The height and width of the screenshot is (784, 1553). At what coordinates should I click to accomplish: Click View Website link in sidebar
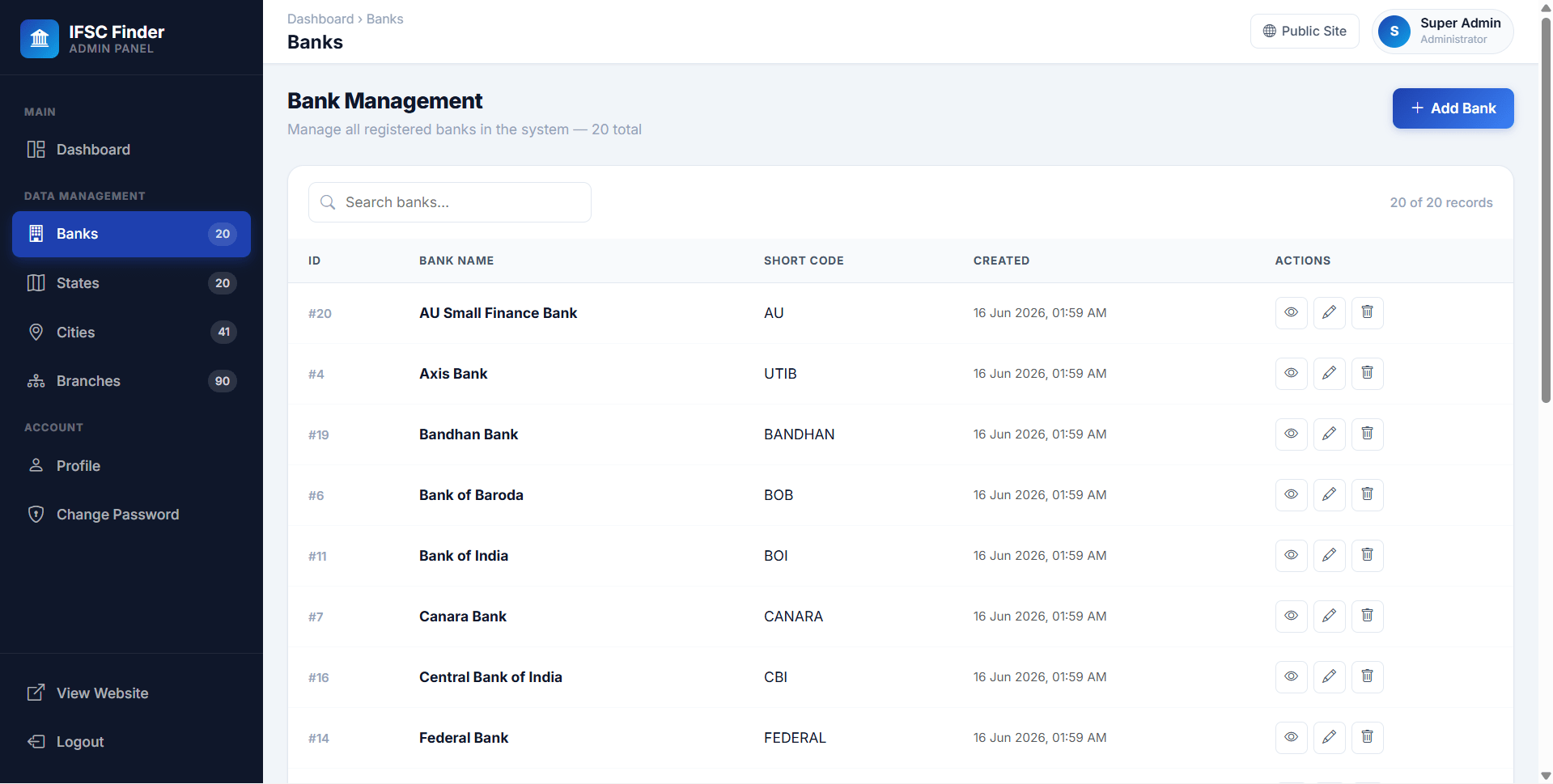coord(131,693)
